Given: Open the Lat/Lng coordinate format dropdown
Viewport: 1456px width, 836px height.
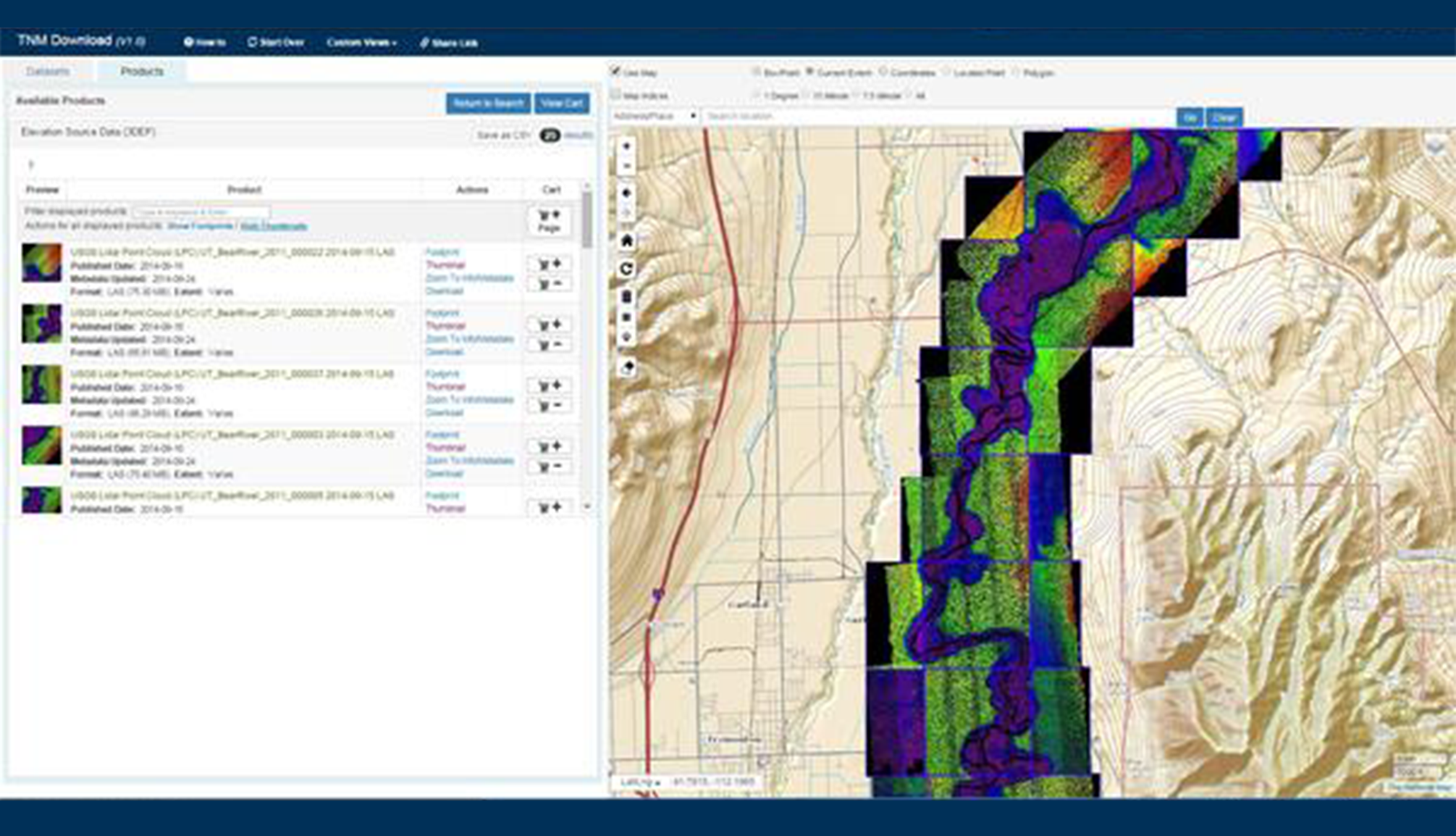Looking at the screenshot, I should [x=641, y=782].
